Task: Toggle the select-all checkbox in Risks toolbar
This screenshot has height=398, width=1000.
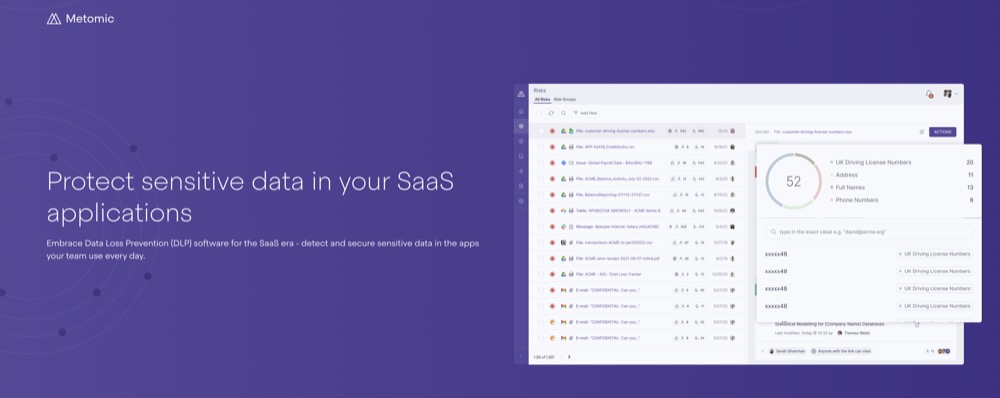Action: click(x=539, y=113)
